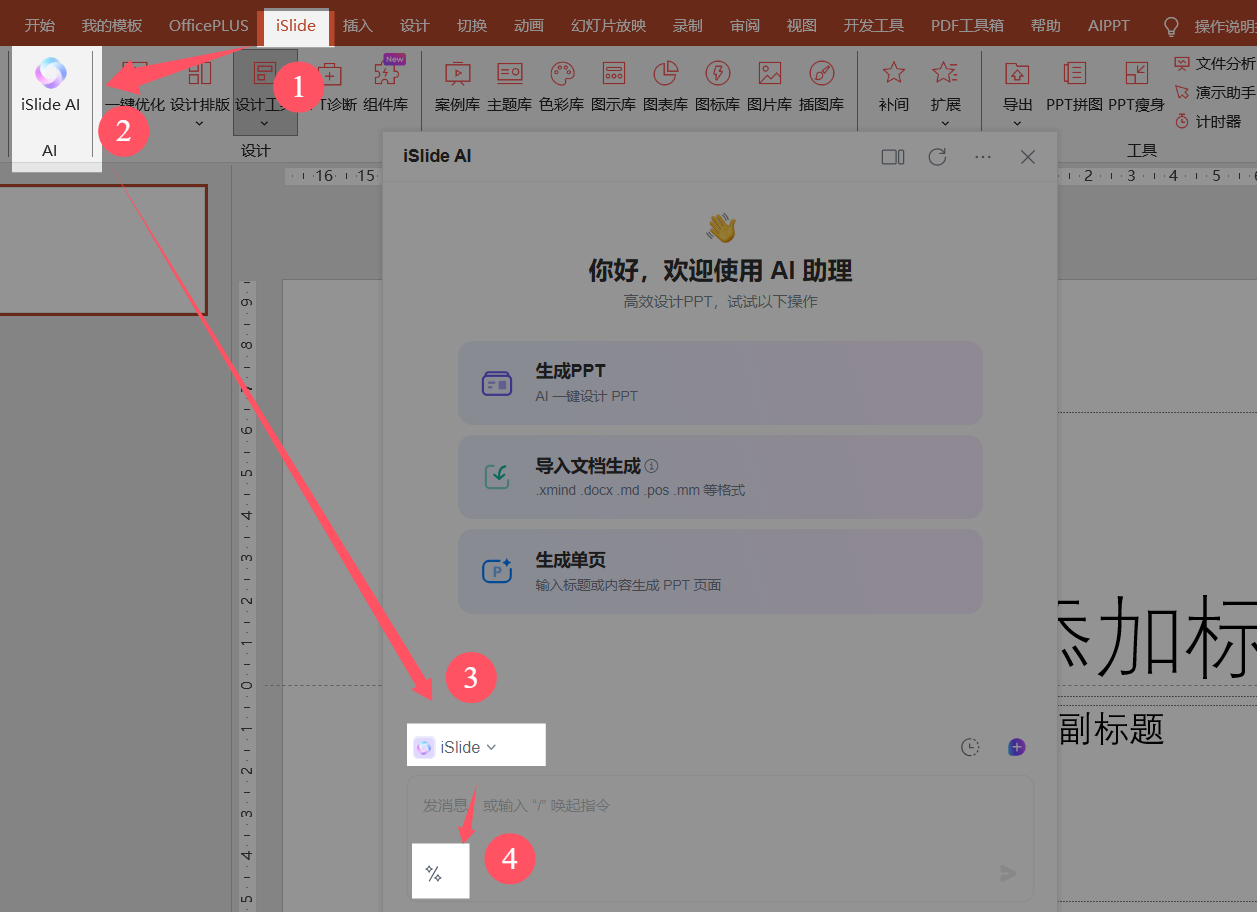Open the 色彩库 color library

(561, 85)
